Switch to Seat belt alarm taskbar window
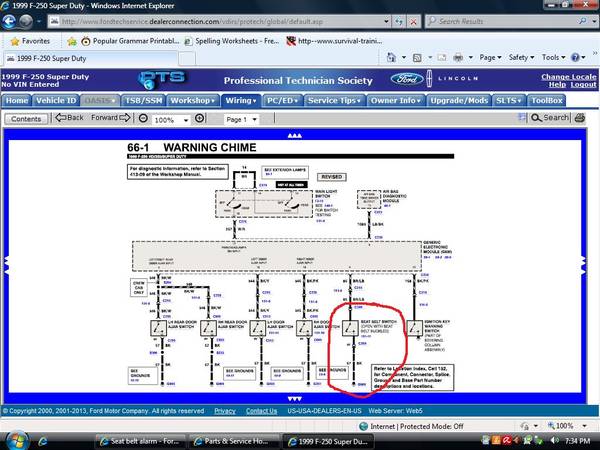Image resolution: width=600 pixels, height=450 pixels. click(140, 441)
